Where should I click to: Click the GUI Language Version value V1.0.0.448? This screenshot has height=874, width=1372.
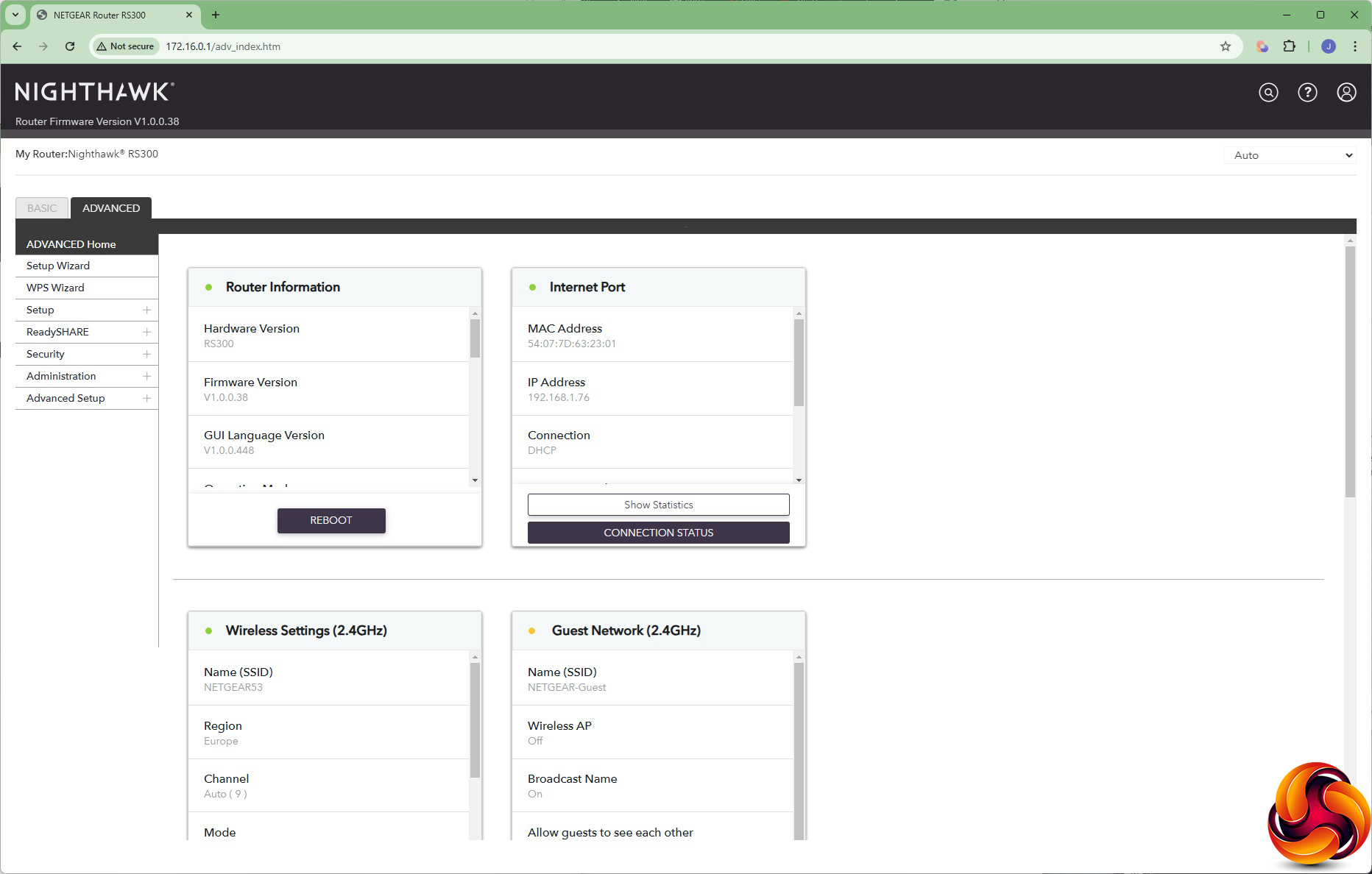(229, 450)
